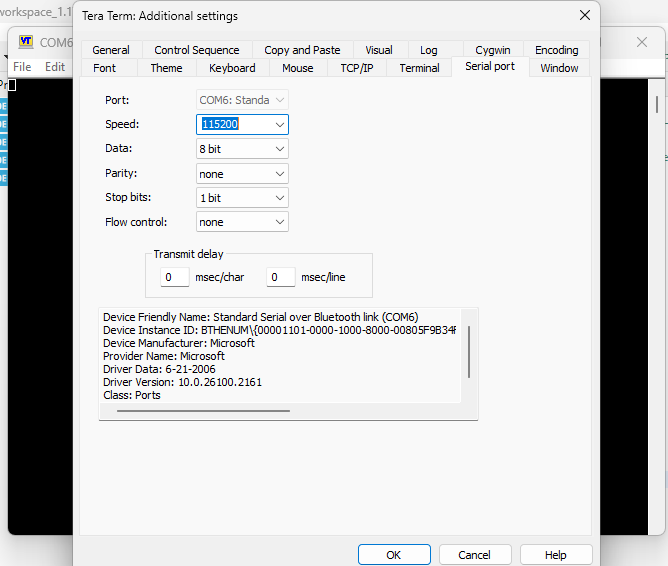Click the Driver Data 6-21-2006 line
Screen dimensions: 668x566
click(159, 369)
